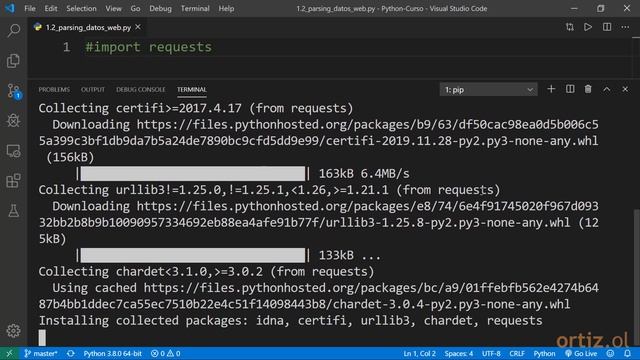Open the Manage gear menu
640x360 pixels.
13,330
